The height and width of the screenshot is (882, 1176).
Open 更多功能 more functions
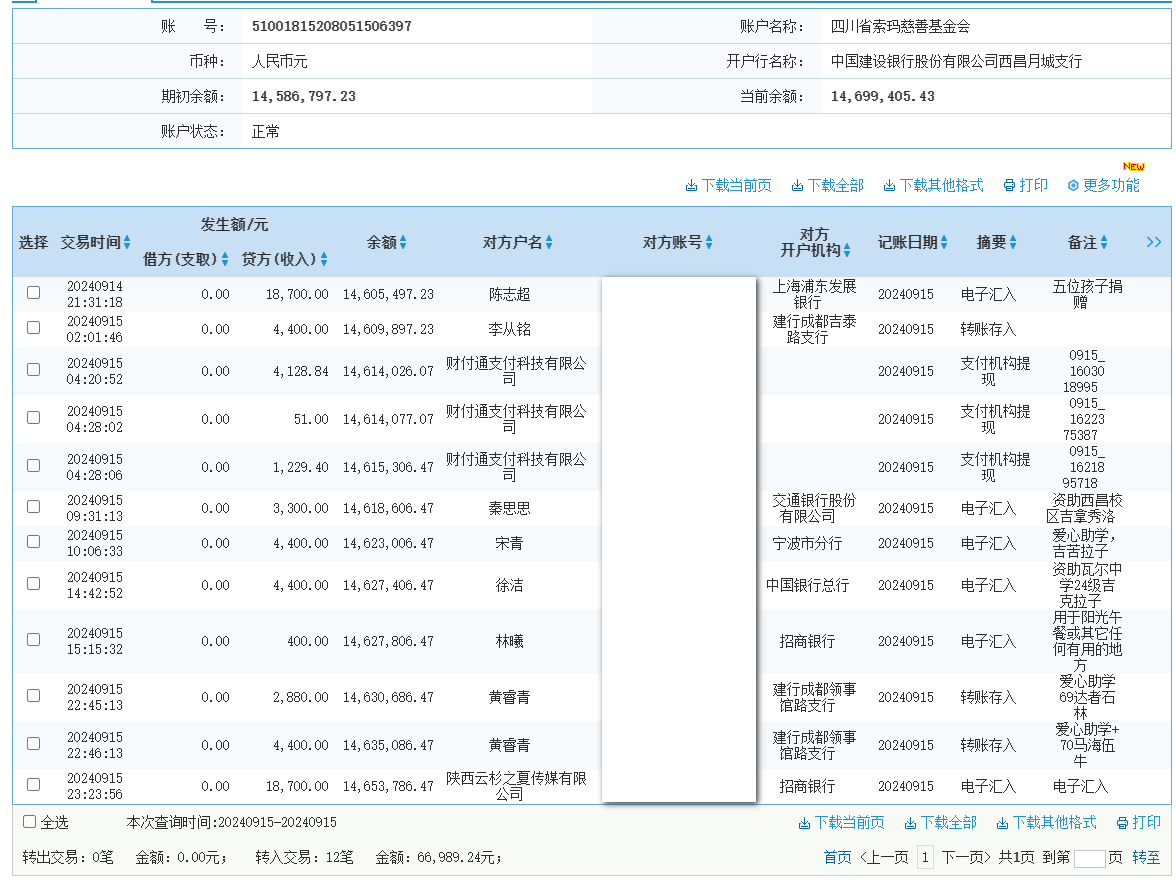tap(1103, 185)
